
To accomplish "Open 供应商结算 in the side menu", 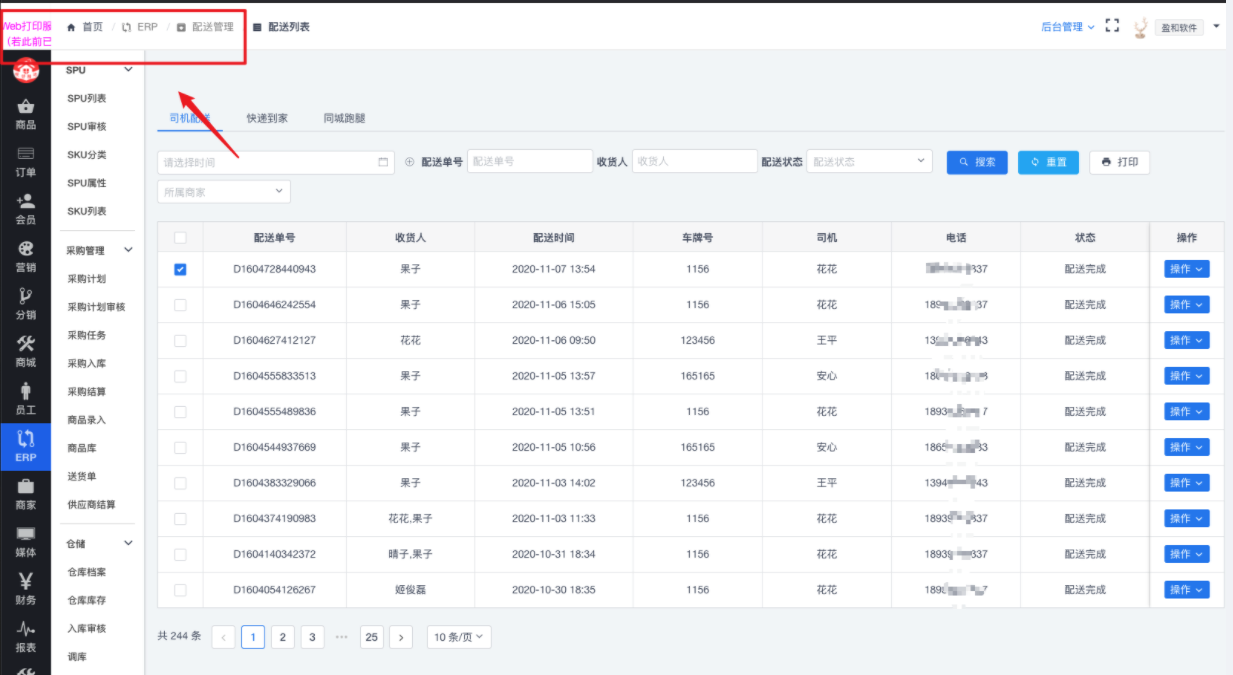I will [x=91, y=504].
